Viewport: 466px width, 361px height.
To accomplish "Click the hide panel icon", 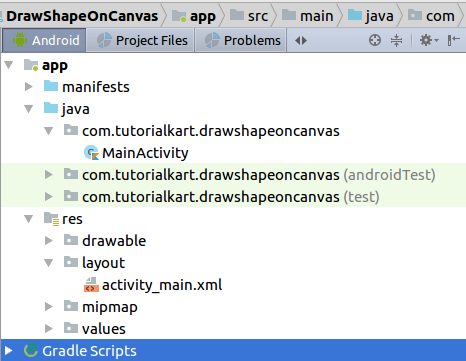I will coord(454,40).
